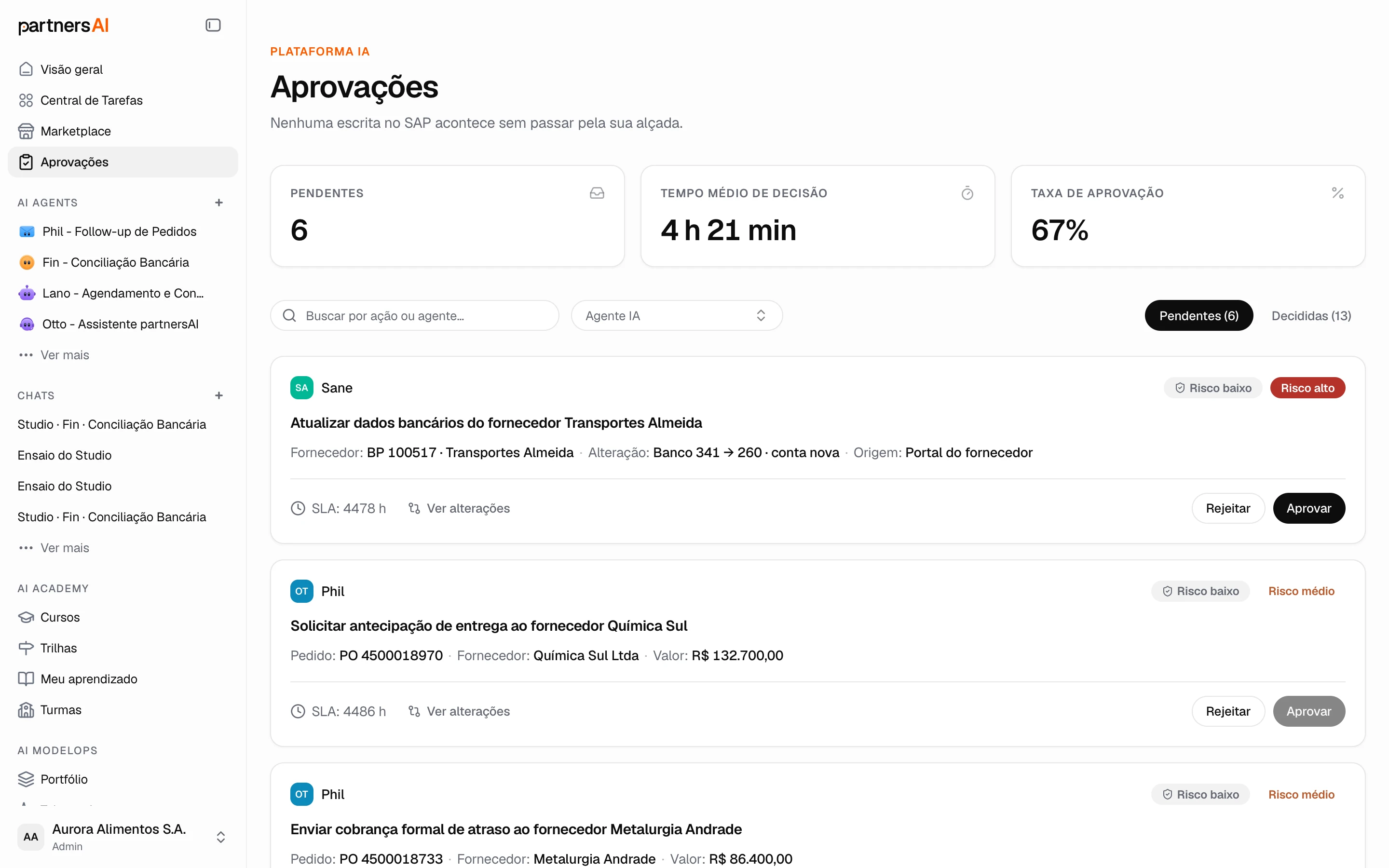Open Meu aprendizado page
The height and width of the screenshot is (868, 1389).
click(x=123, y=679)
